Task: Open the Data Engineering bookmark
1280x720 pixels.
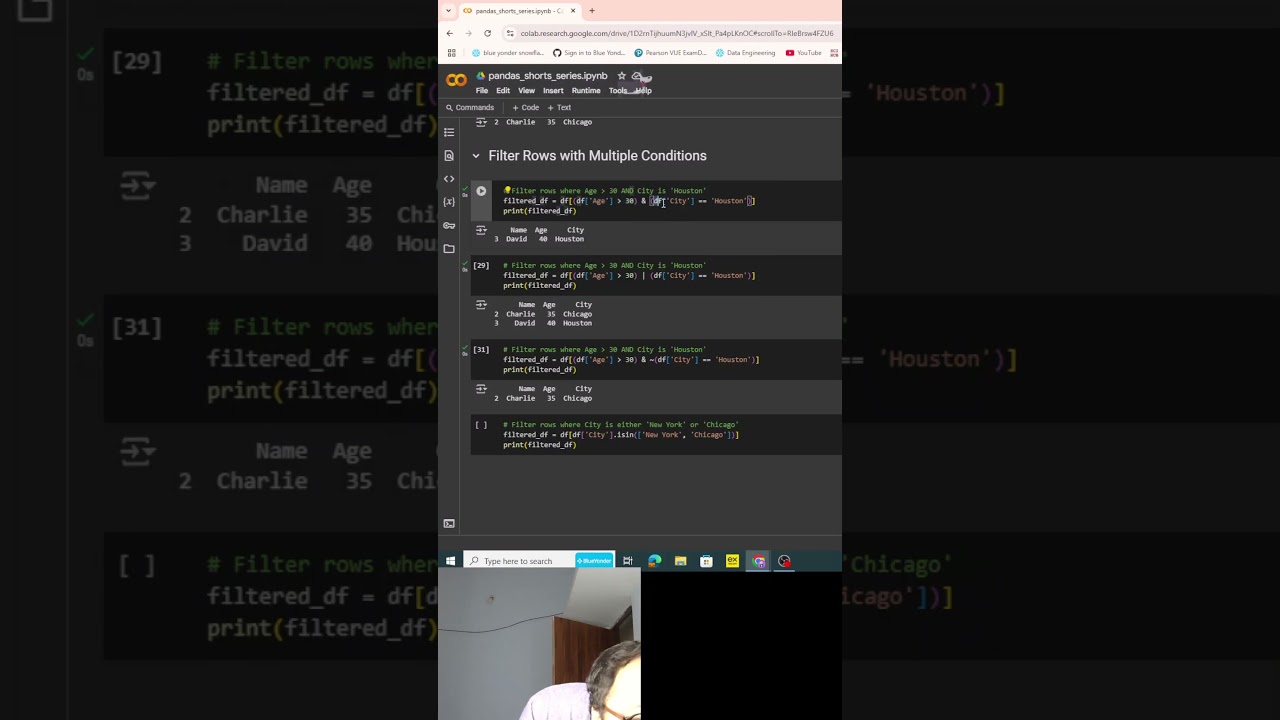Action: click(x=745, y=53)
